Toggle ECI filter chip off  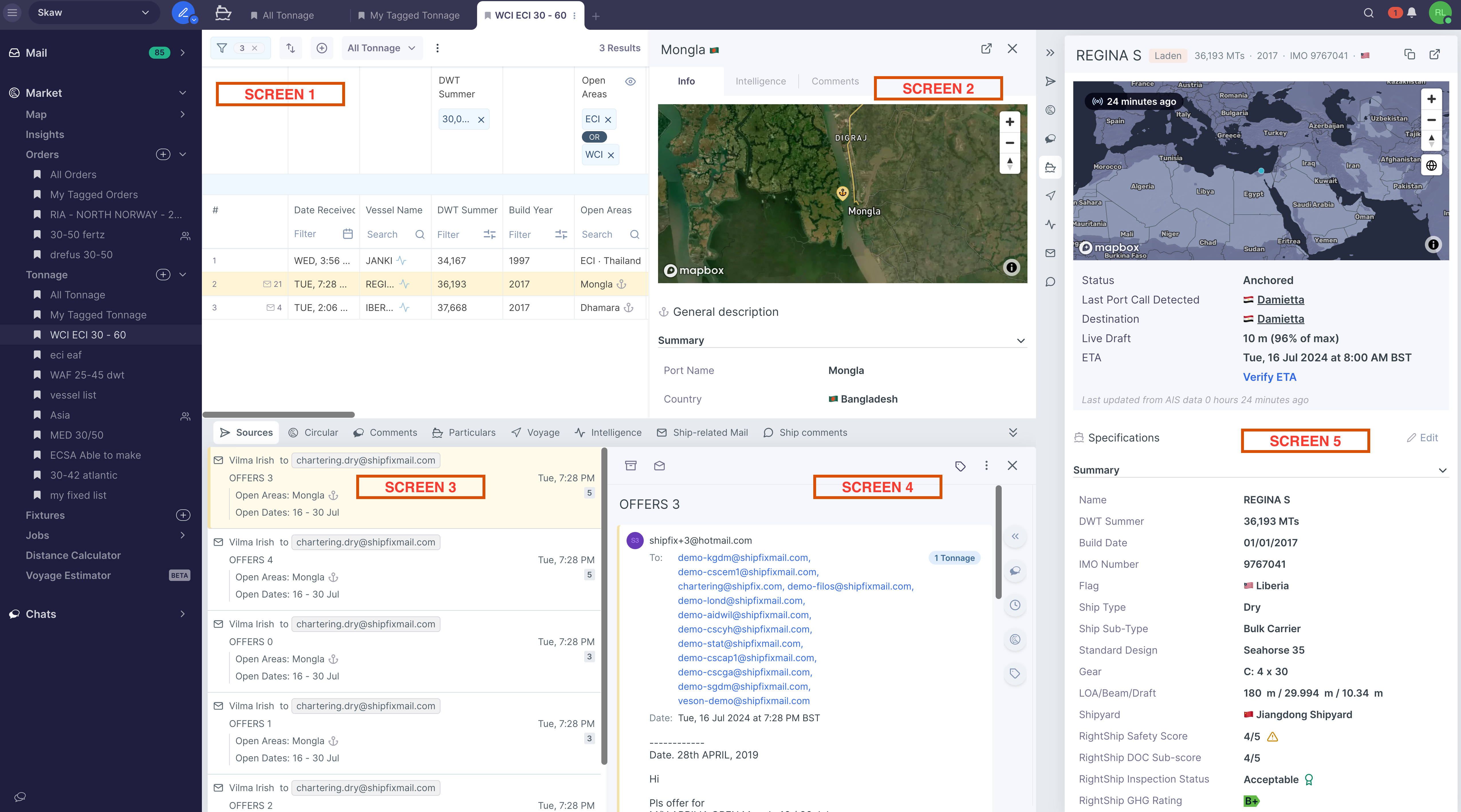tap(607, 119)
